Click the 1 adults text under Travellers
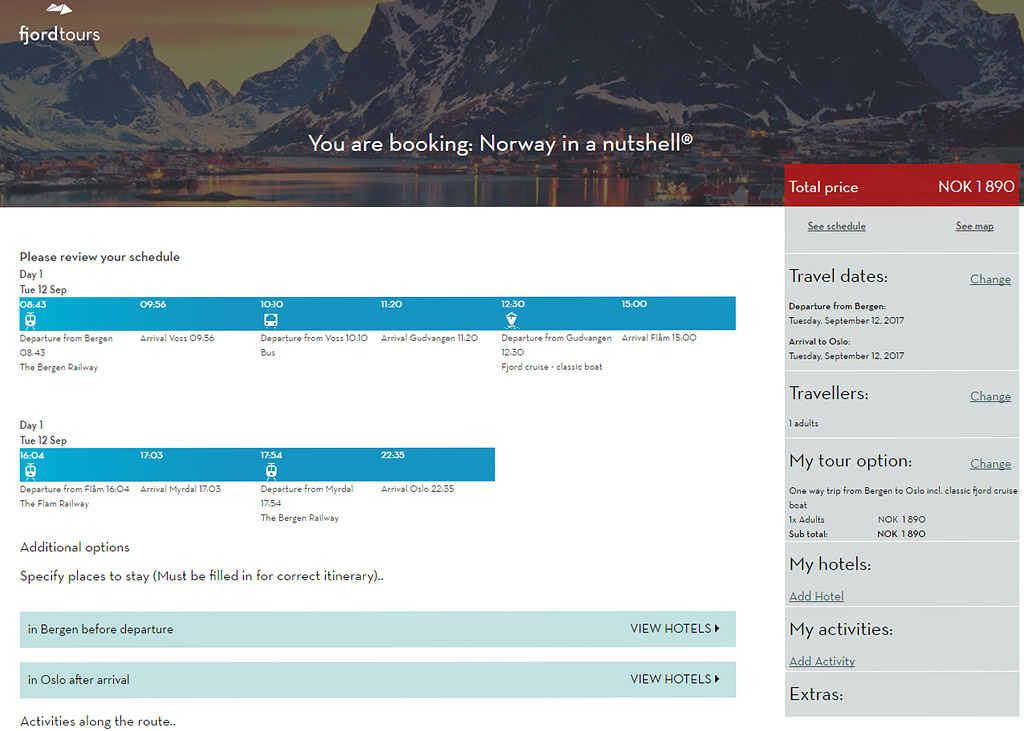 tap(803, 423)
